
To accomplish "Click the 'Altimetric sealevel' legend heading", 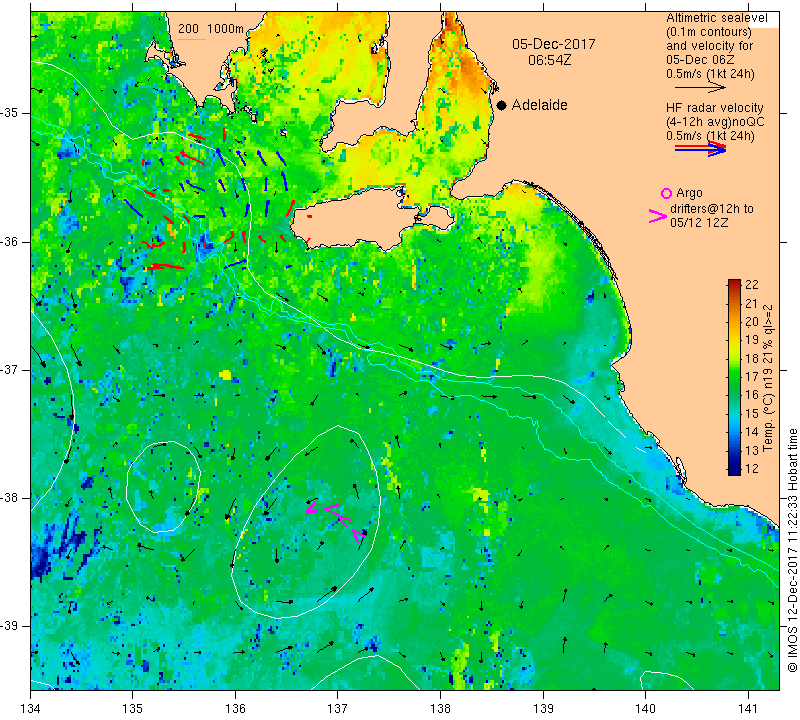I will pyautogui.click(x=716, y=18).
